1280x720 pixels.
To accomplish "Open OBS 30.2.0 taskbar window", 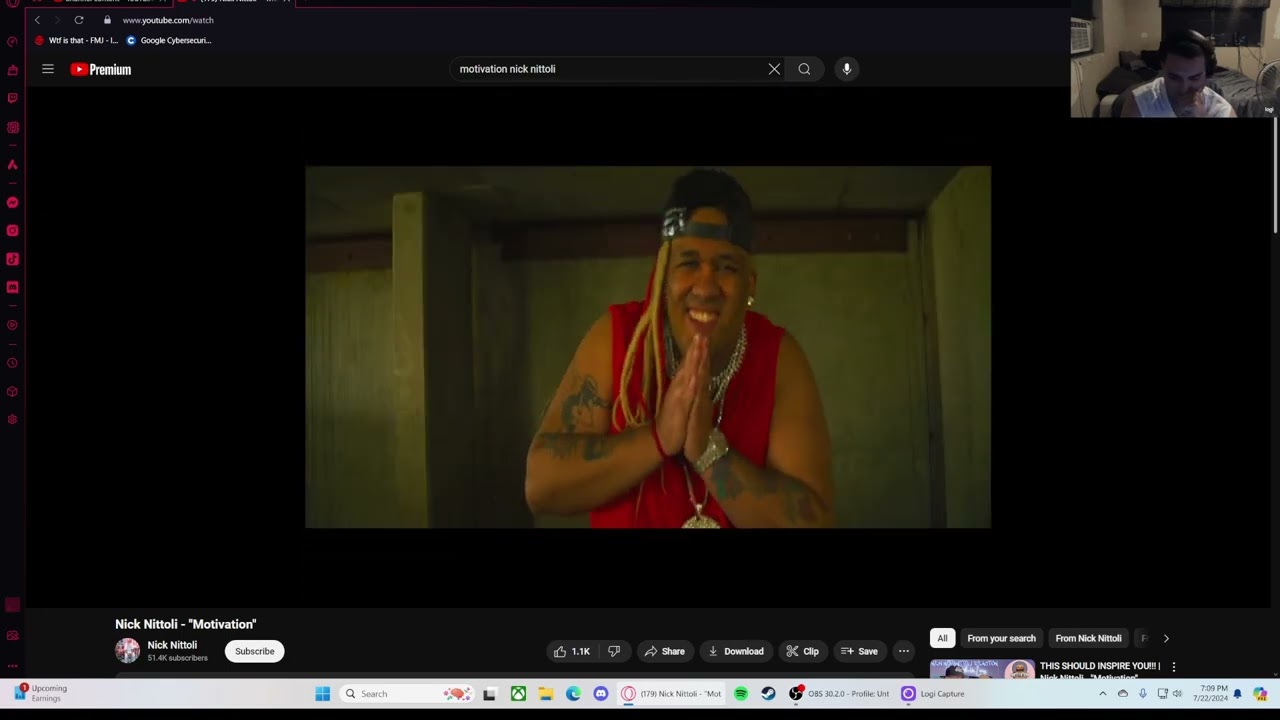I will [x=838, y=694].
